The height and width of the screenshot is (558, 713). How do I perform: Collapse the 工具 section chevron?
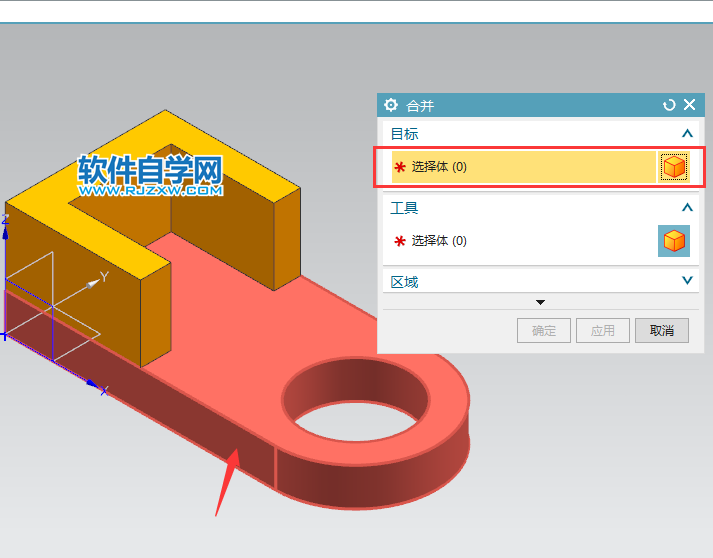click(687, 207)
